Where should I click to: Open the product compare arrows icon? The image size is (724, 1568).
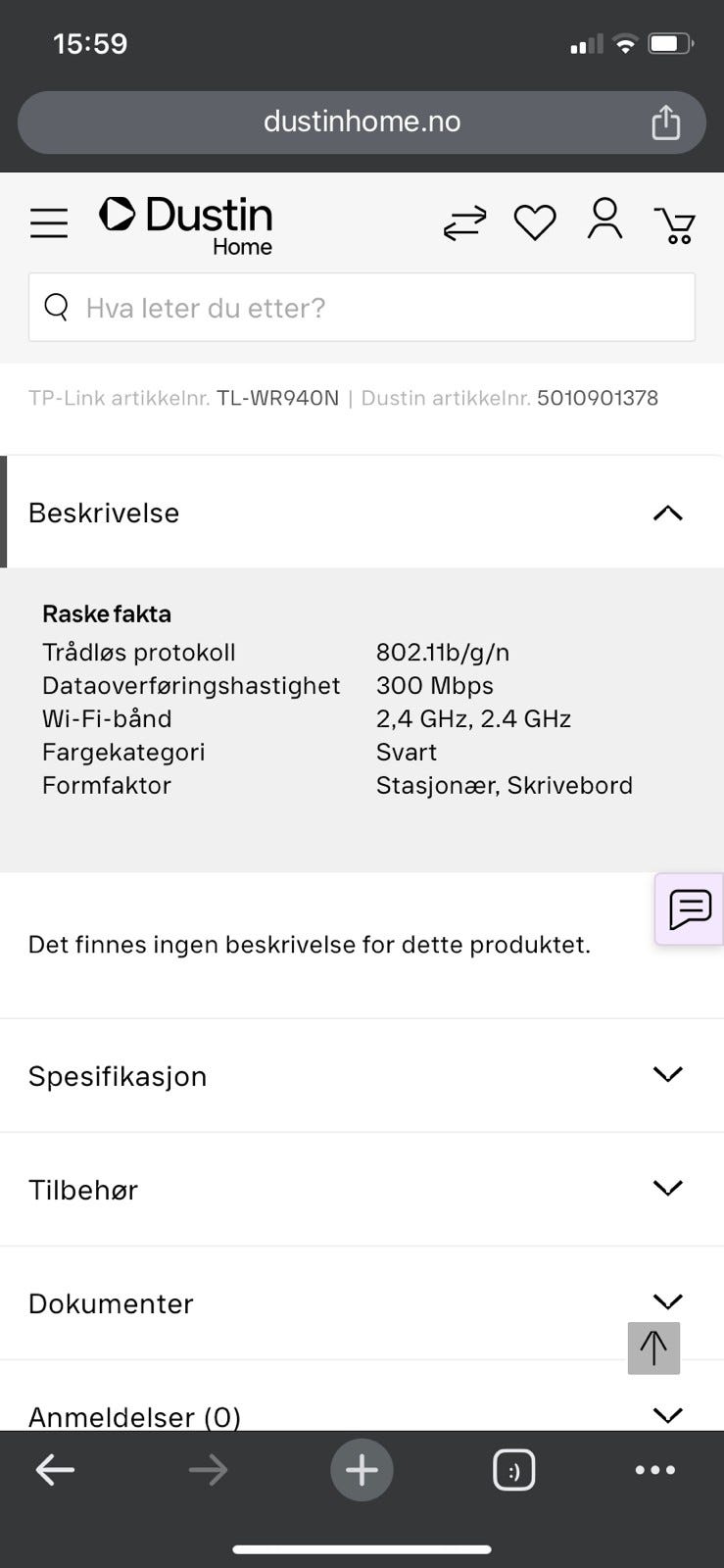click(x=464, y=222)
